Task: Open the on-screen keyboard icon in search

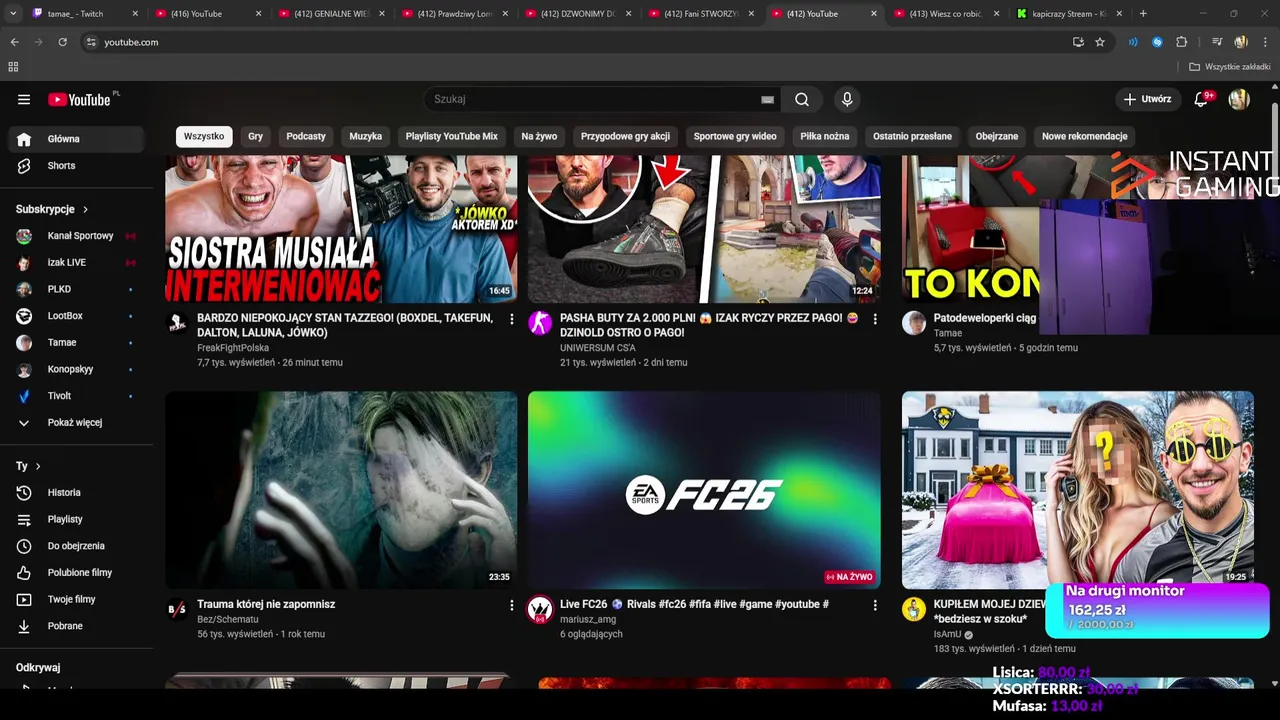Action: [x=767, y=99]
